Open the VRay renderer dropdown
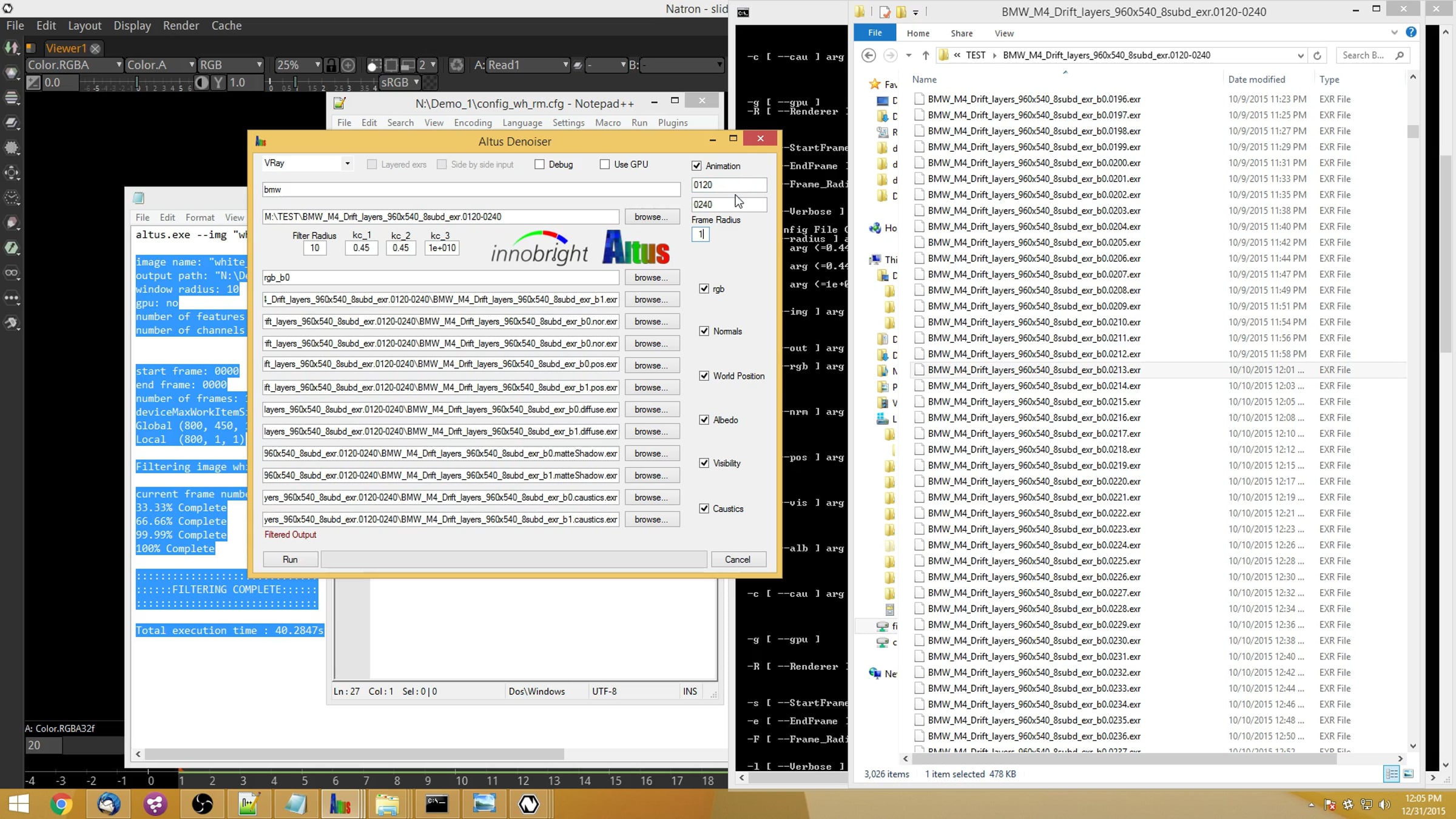This screenshot has width=1456, height=819. (x=308, y=163)
